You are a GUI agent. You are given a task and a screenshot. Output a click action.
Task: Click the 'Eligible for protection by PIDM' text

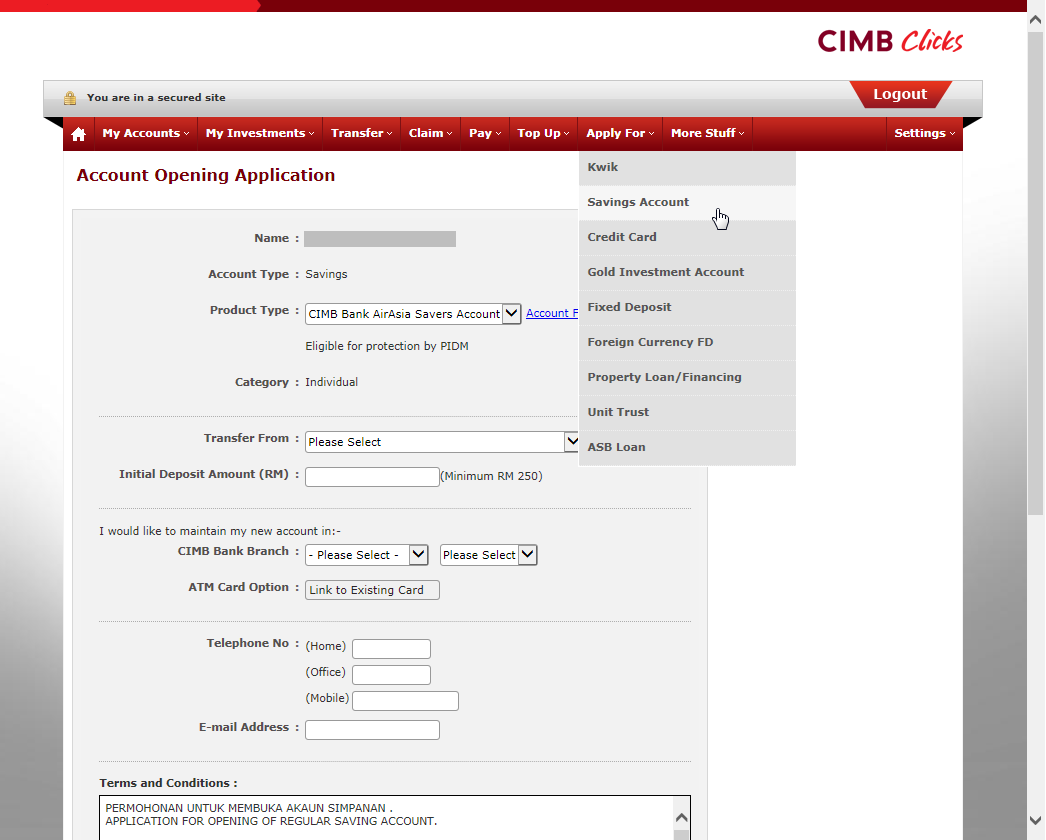click(387, 346)
